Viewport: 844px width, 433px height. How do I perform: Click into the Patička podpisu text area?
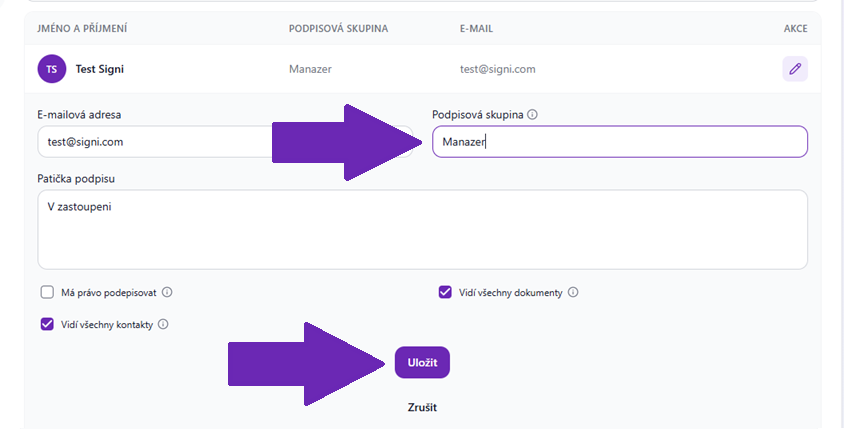[x=423, y=229]
